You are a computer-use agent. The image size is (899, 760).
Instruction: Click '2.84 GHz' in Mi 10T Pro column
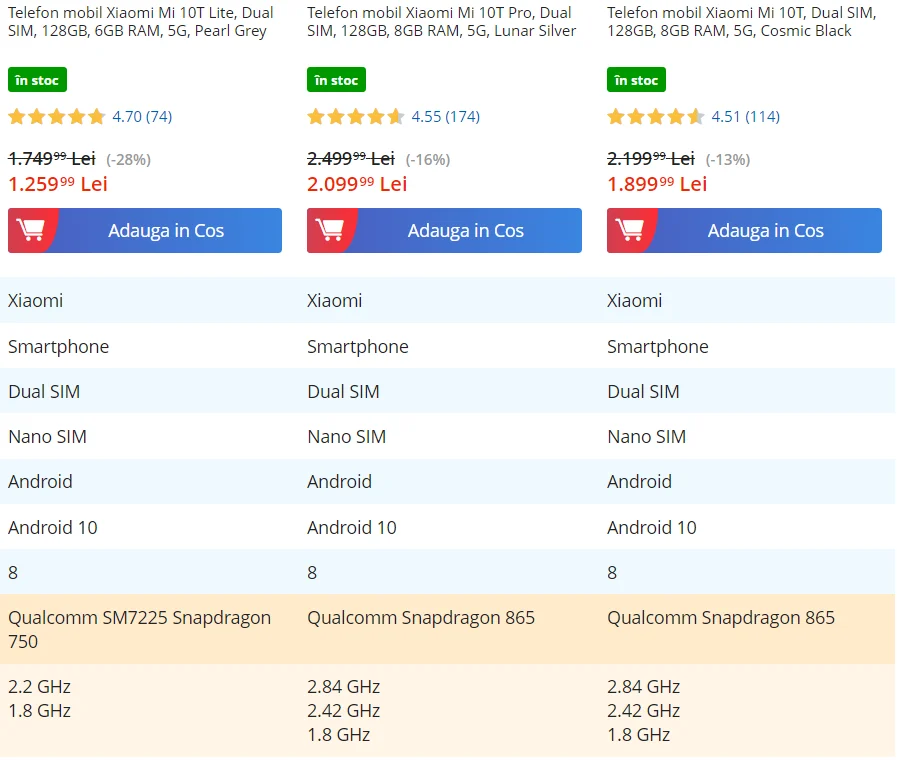343,687
